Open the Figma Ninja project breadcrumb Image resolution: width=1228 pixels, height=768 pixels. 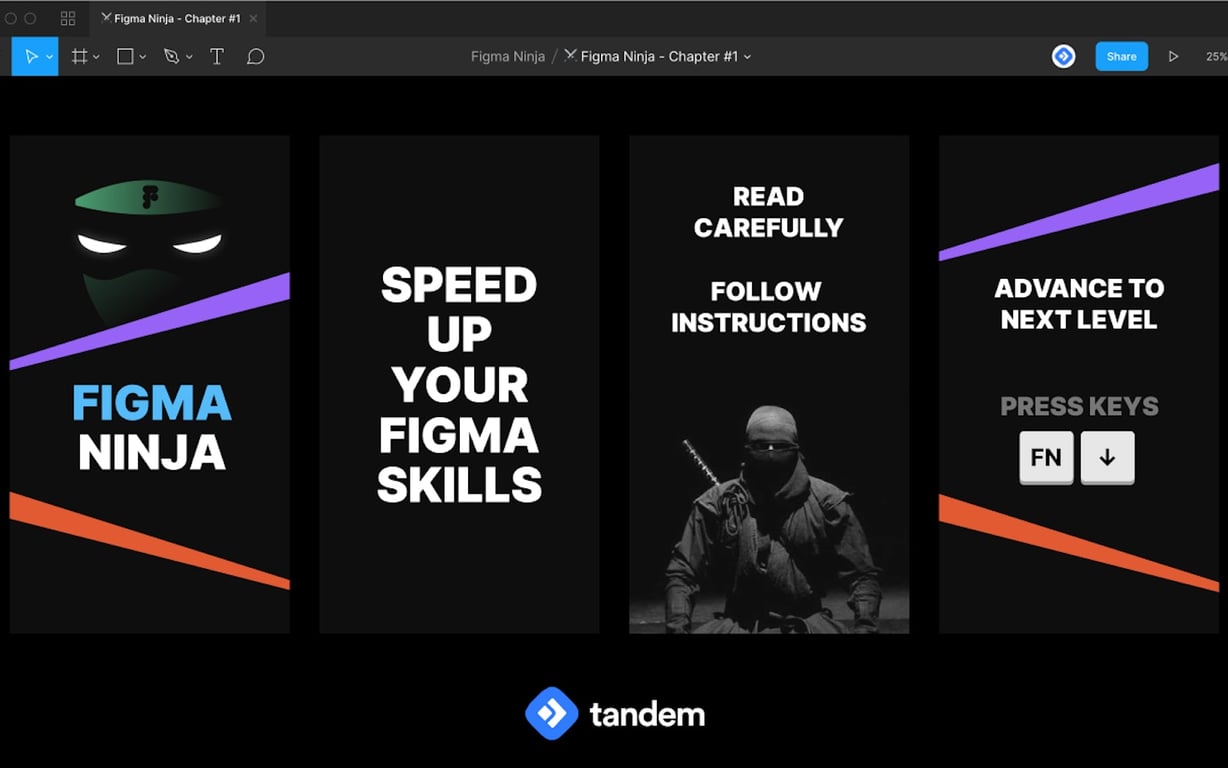[508, 57]
